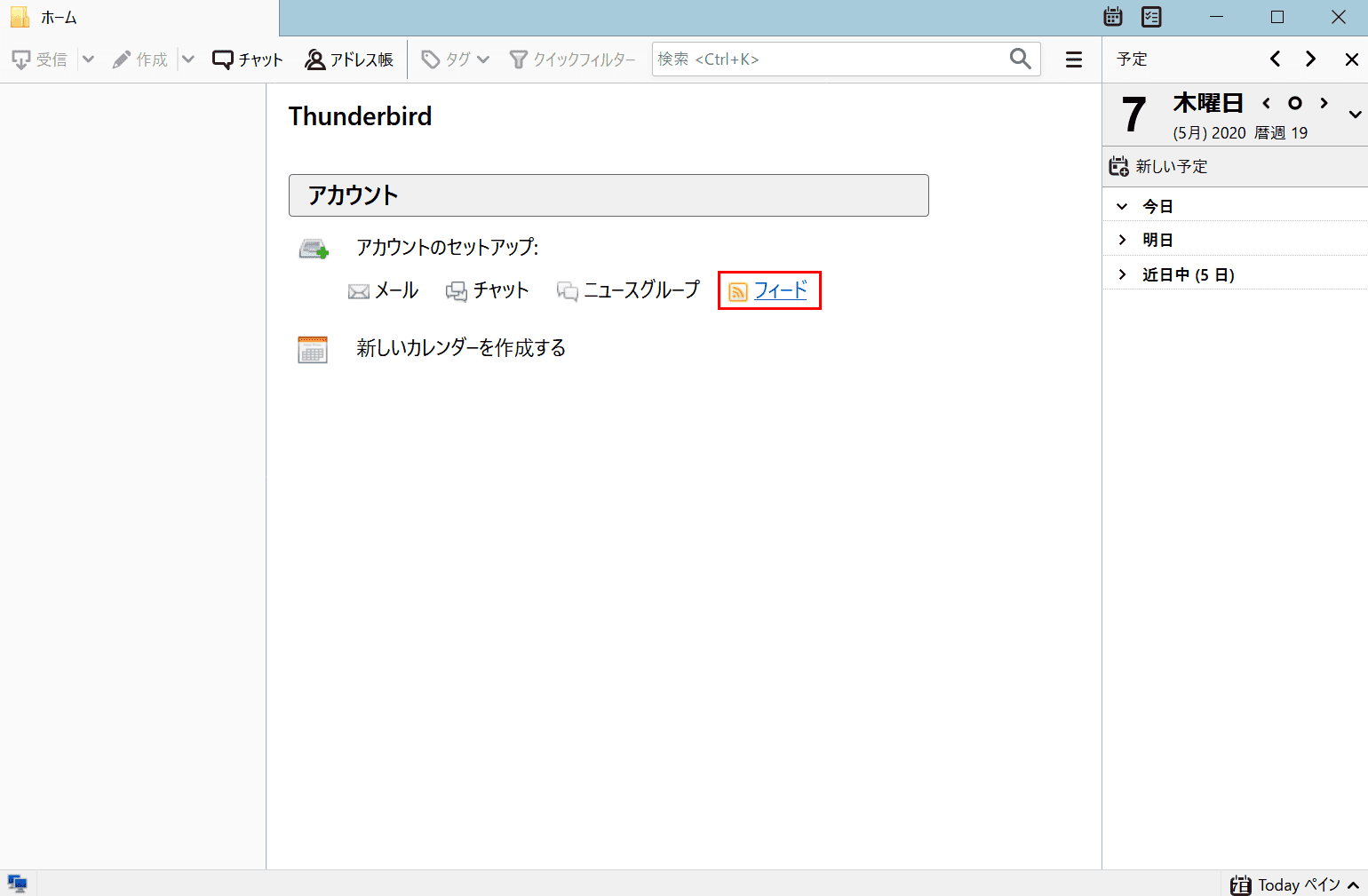Expand the 近日中 (5 日) section
The width and height of the screenshot is (1368, 896).
click(x=1122, y=274)
